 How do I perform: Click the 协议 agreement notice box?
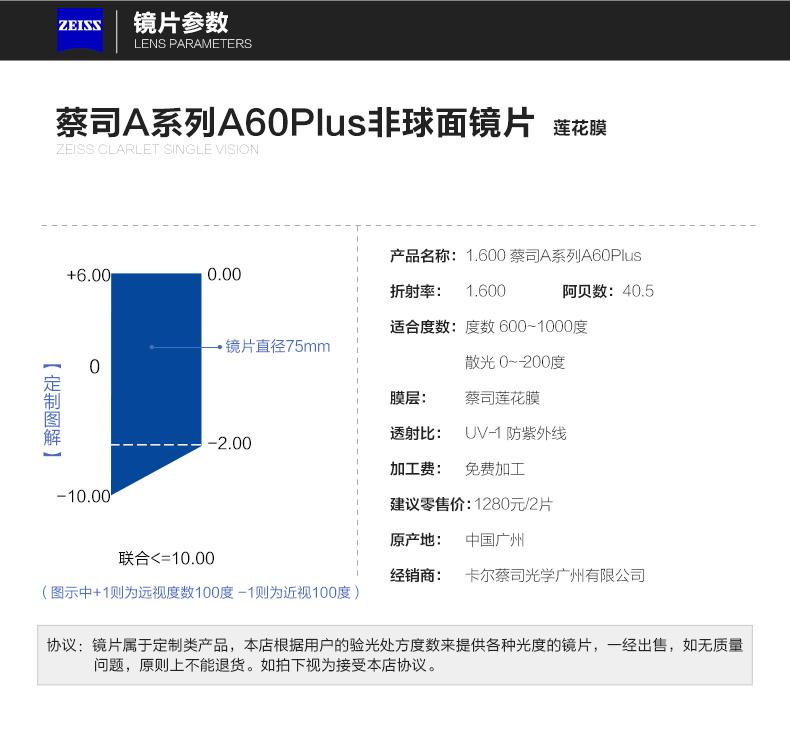coord(395,655)
